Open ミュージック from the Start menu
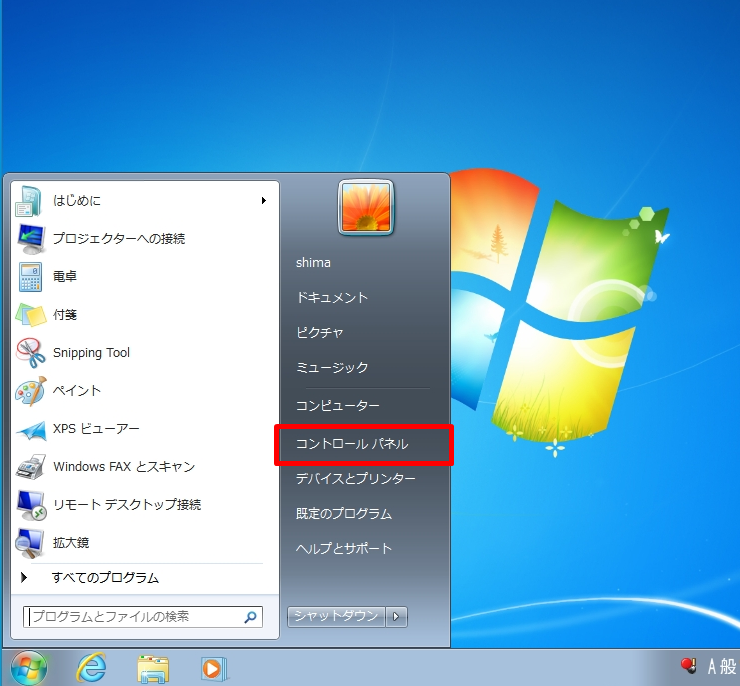Image resolution: width=740 pixels, height=686 pixels. (x=332, y=368)
